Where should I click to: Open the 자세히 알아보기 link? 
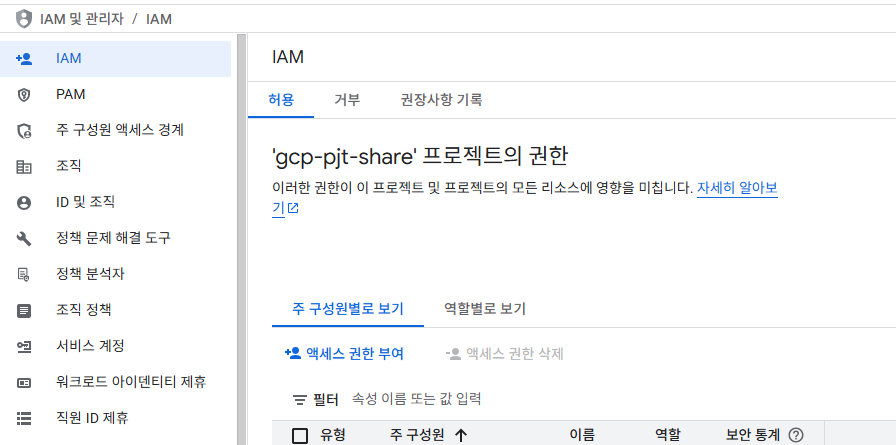[737, 189]
